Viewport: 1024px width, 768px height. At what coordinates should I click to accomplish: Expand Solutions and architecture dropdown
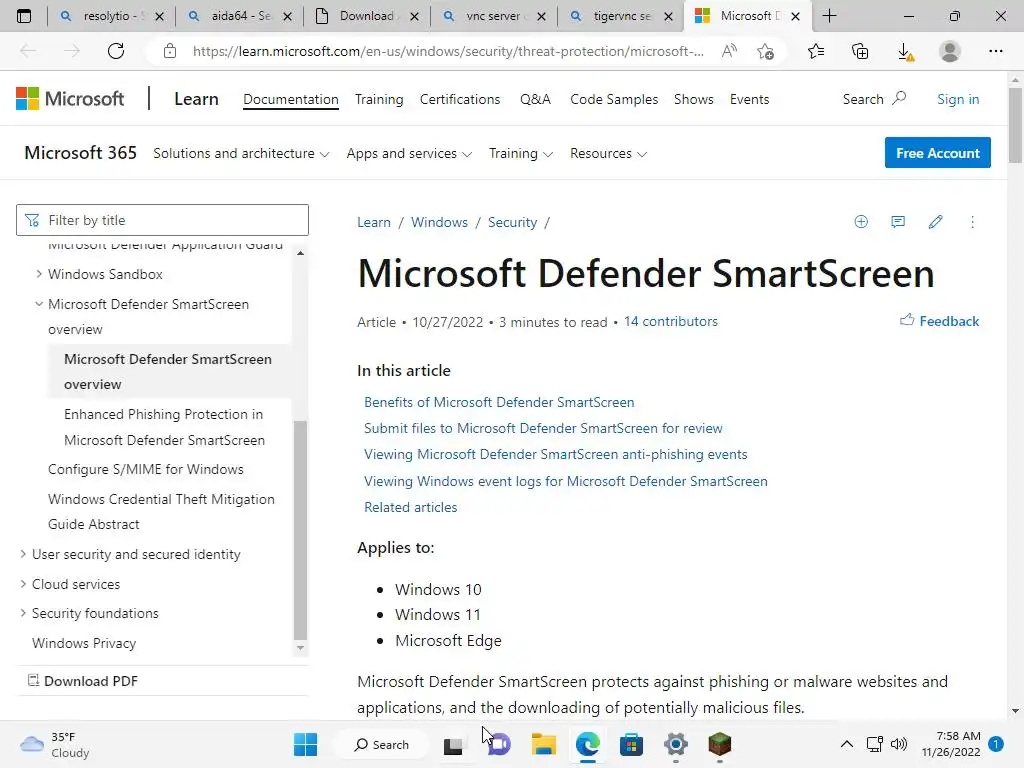point(241,153)
